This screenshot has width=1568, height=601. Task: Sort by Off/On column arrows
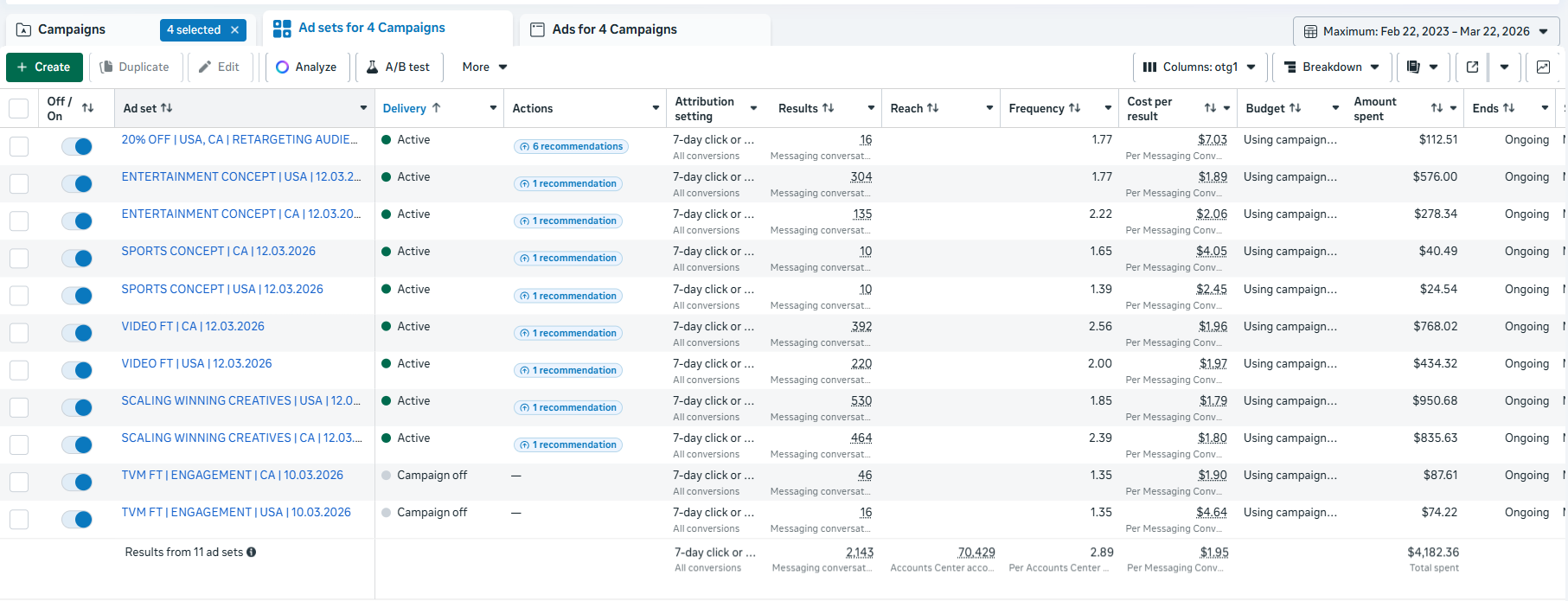[87, 108]
